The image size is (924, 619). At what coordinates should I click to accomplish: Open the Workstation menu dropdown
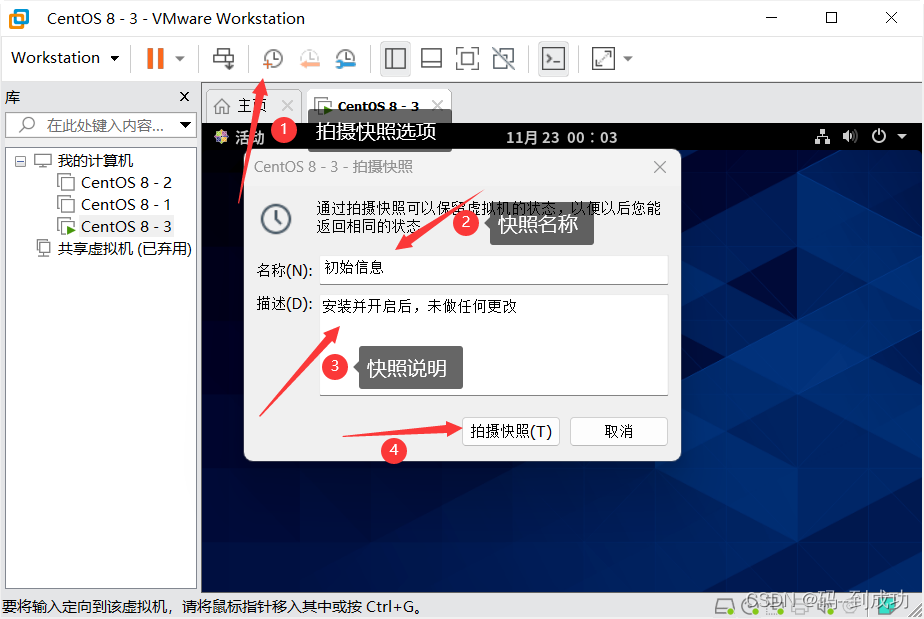(x=65, y=58)
